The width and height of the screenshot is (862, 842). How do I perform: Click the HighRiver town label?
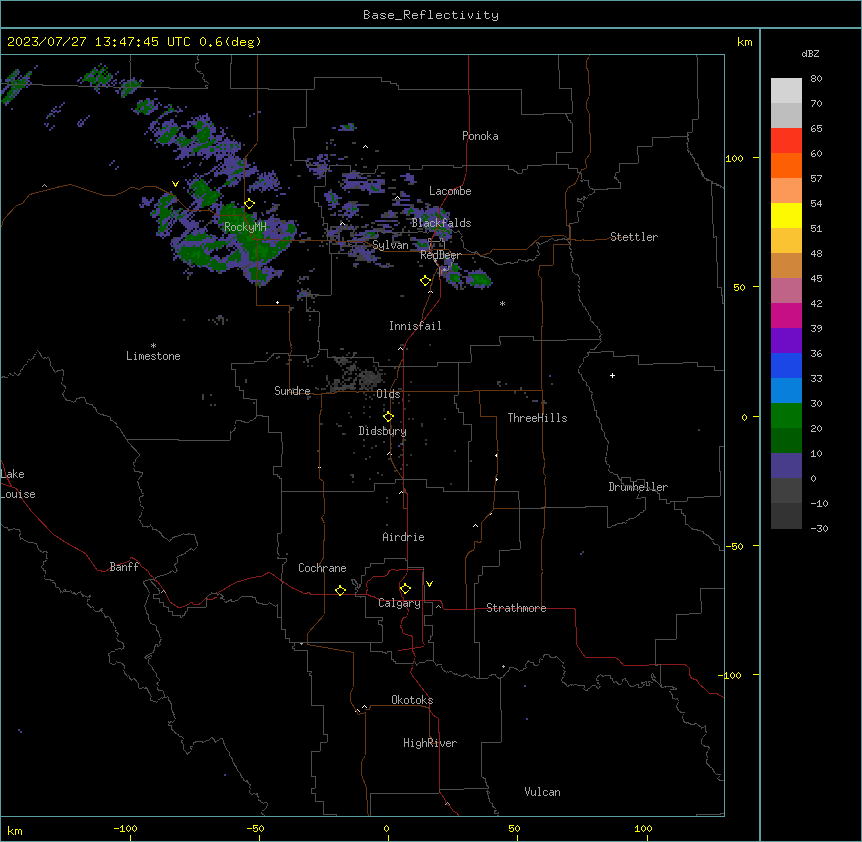430,743
